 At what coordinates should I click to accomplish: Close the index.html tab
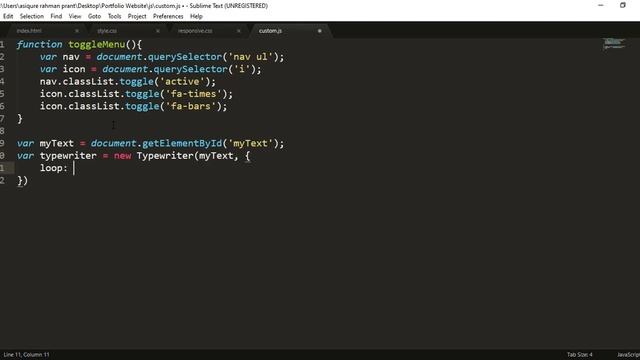(x=77, y=31)
